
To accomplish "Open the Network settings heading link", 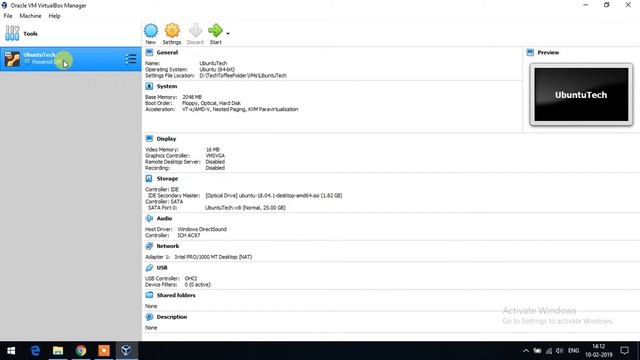I will [168, 247].
